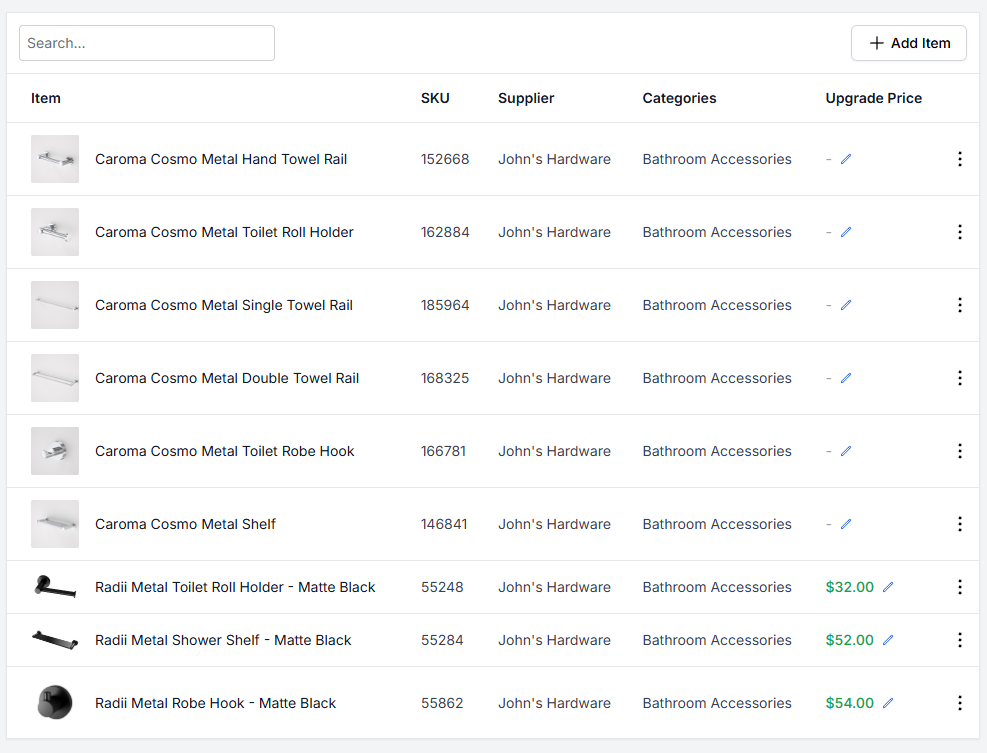
Task: Edit upgrade price for Caroma Single Towel Rail
Action: [846, 305]
